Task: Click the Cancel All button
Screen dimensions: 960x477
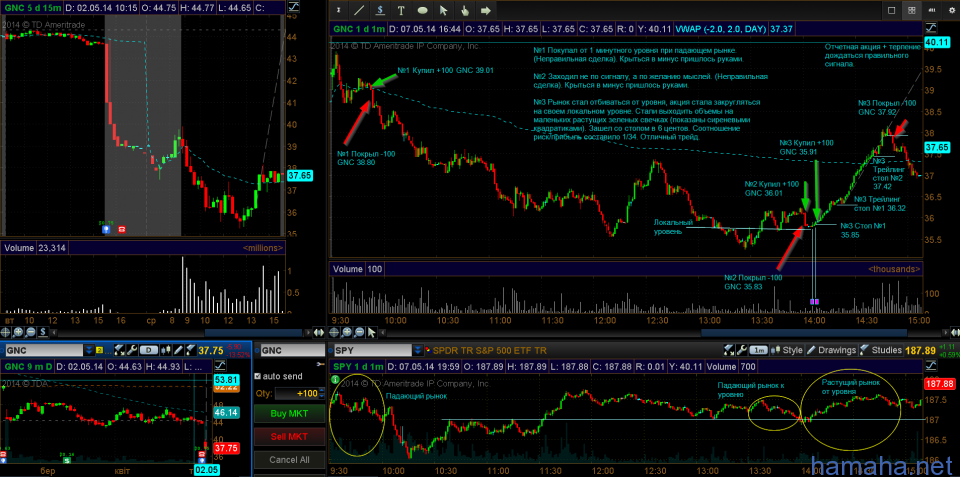Action: click(289, 459)
